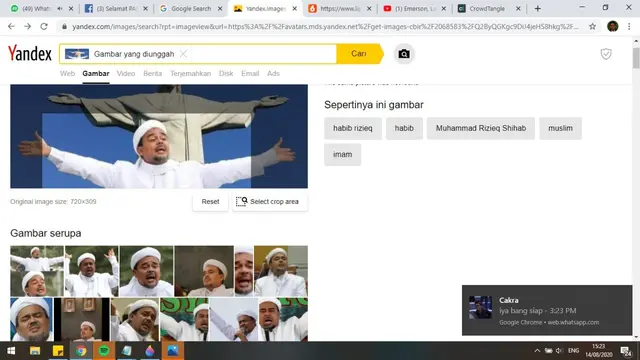
Task: Open the Yandex logo home link
Action: (x=30, y=53)
